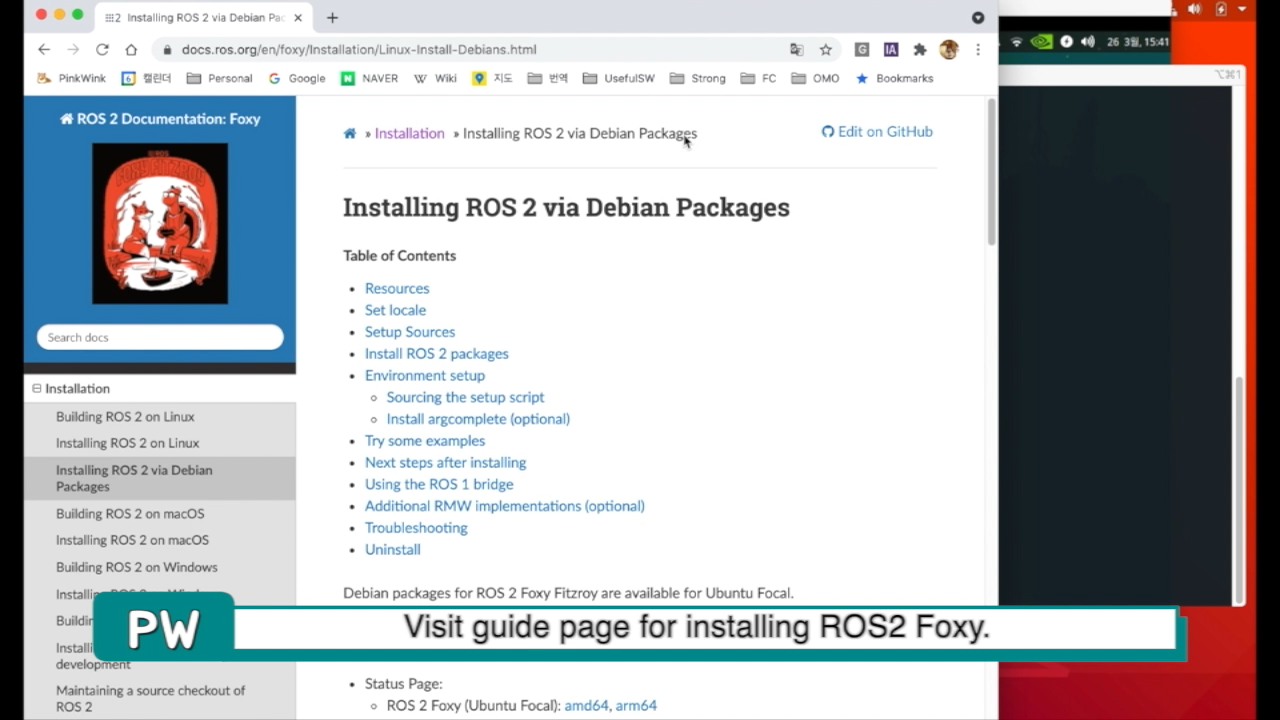Open the OMO bookmark folder
Image resolution: width=1280 pixels, height=720 pixels.
(816, 78)
